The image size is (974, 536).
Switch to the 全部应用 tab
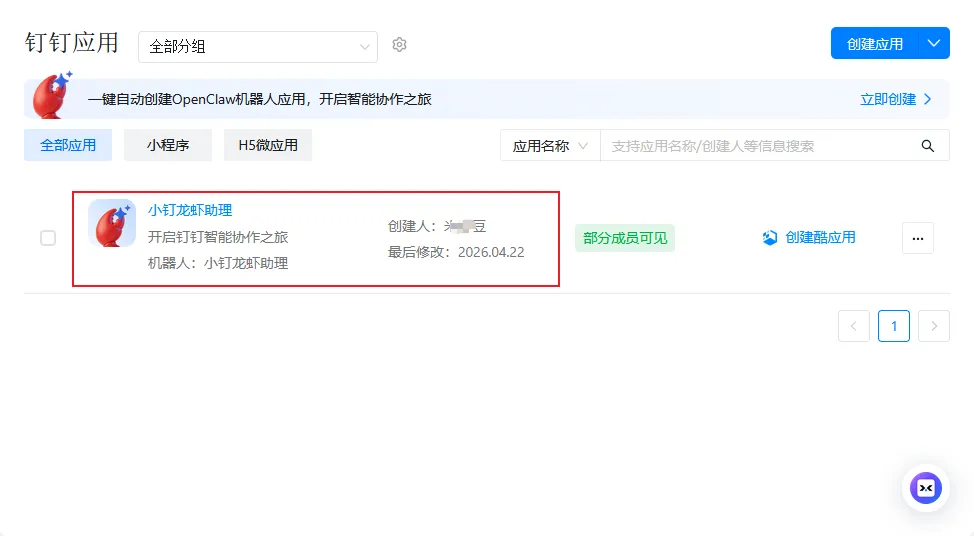pyautogui.click(x=68, y=145)
